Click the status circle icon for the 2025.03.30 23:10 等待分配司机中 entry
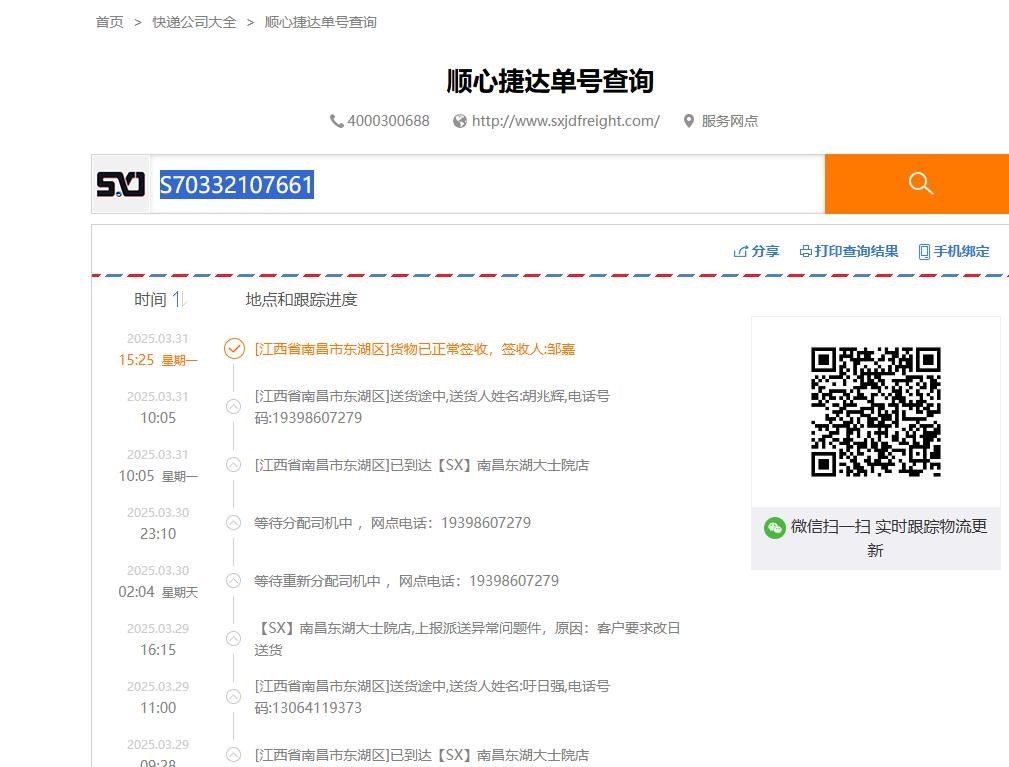The height and width of the screenshot is (767, 1009). 234,522
